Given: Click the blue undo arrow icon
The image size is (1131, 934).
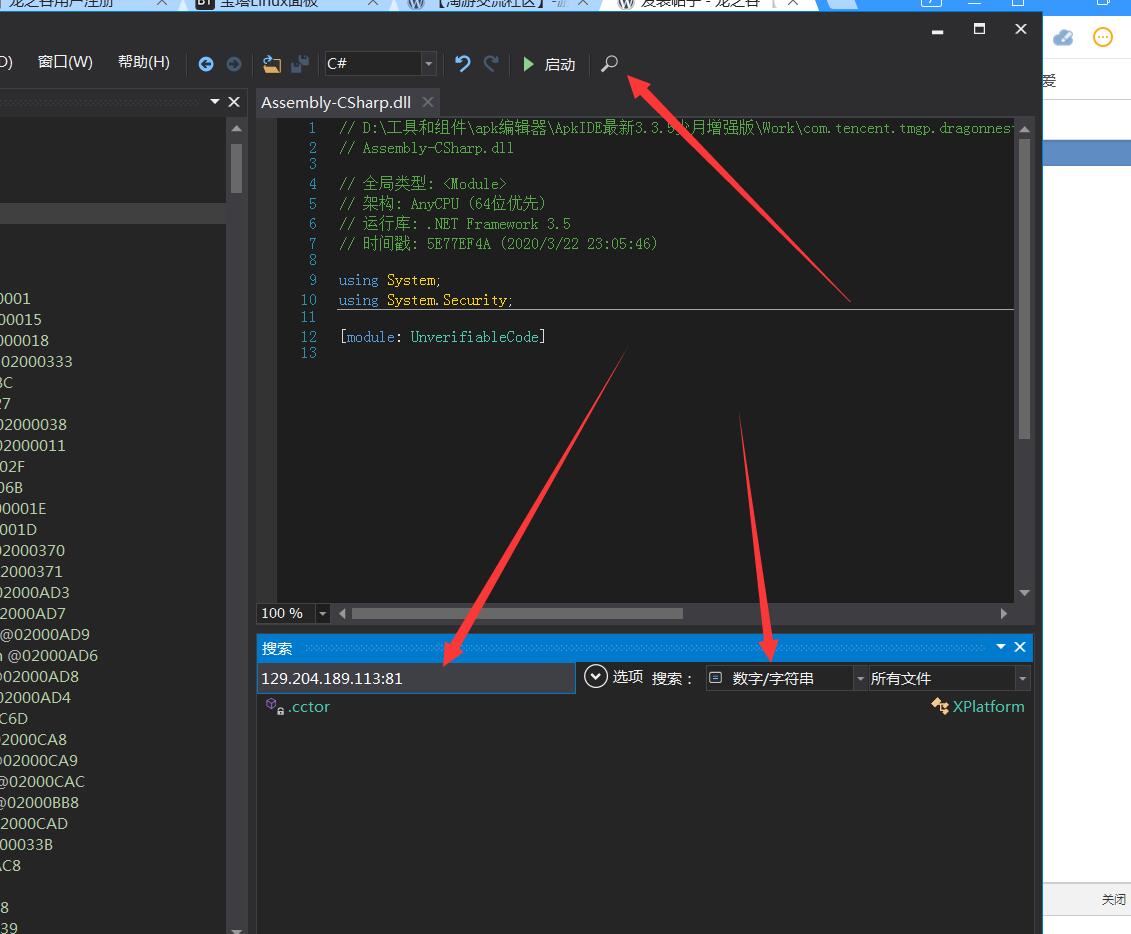Looking at the screenshot, I should (x=462, y=64).
